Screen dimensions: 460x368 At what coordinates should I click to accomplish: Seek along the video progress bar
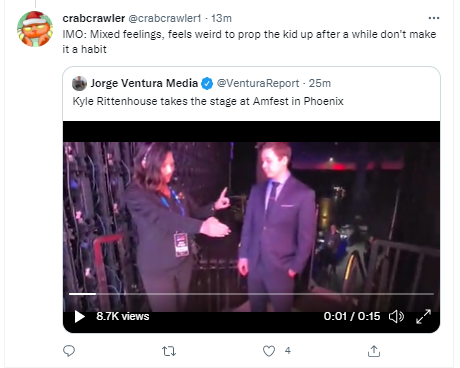pos(251,294)
